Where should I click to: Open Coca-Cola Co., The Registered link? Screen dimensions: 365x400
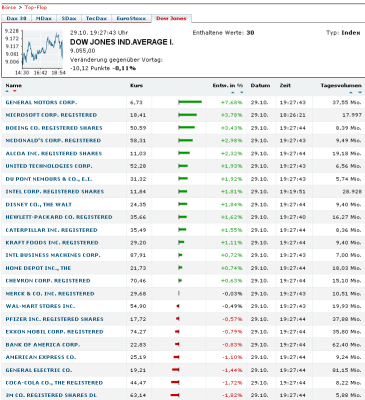tap(54, 383)
